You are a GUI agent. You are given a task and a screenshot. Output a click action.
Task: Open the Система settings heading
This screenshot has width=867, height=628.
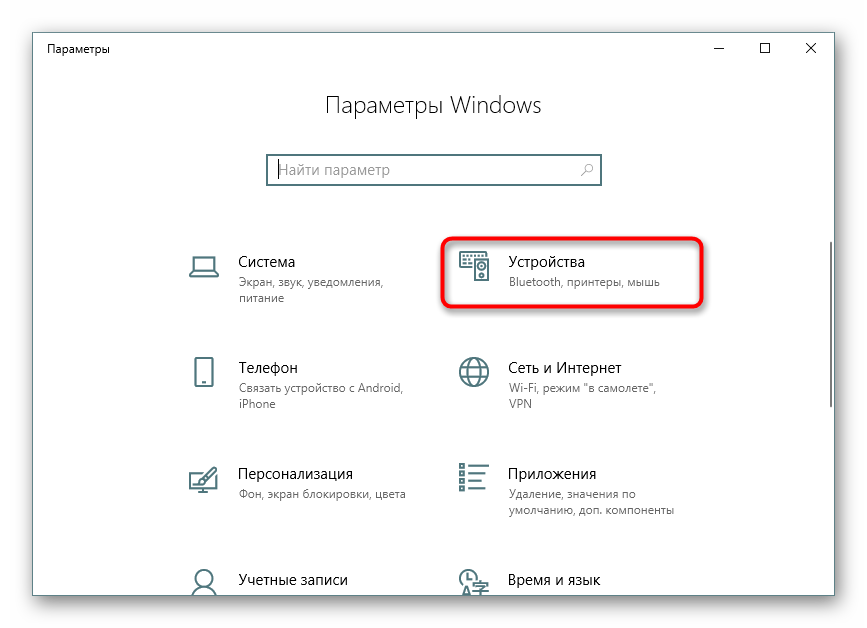point(267,262)
